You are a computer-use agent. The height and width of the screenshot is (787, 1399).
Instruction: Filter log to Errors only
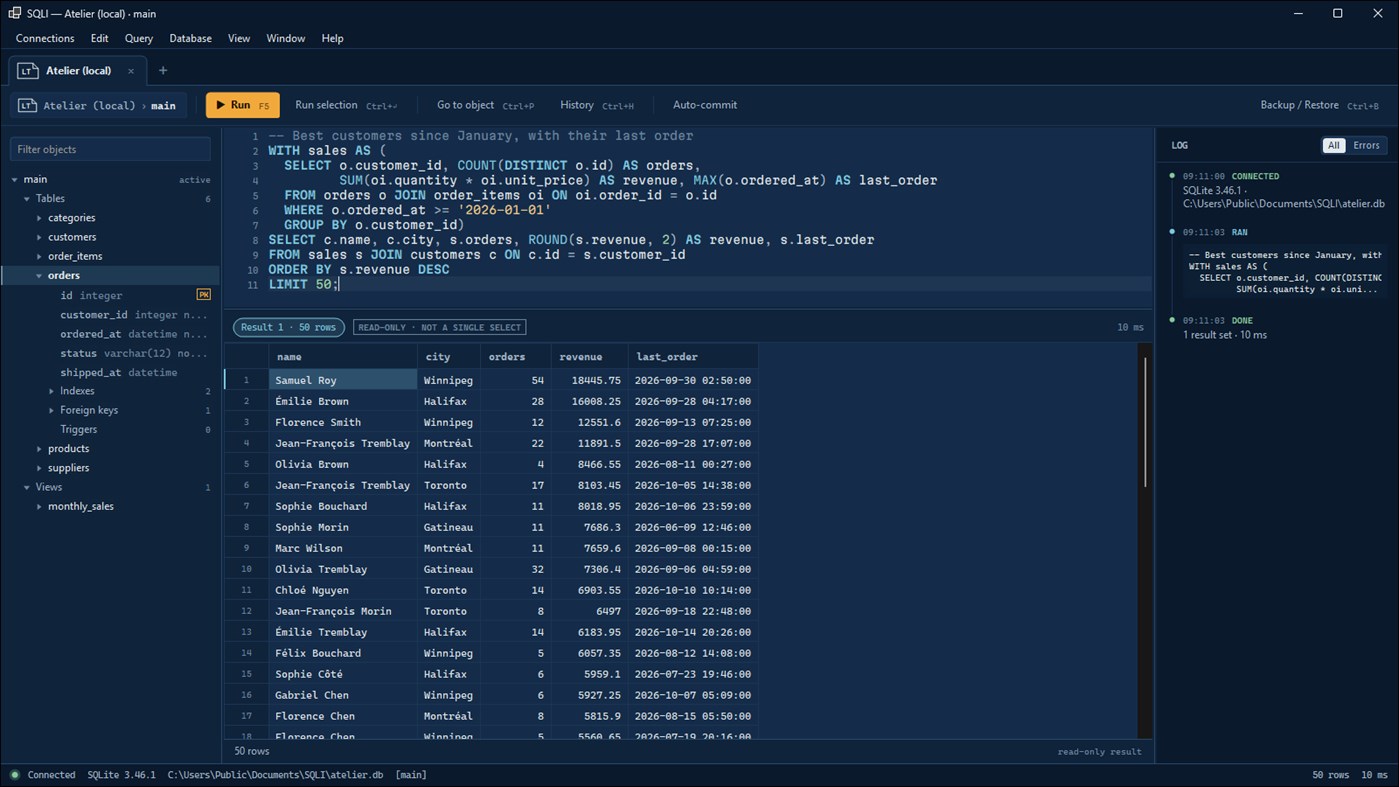coord(1366,145)
